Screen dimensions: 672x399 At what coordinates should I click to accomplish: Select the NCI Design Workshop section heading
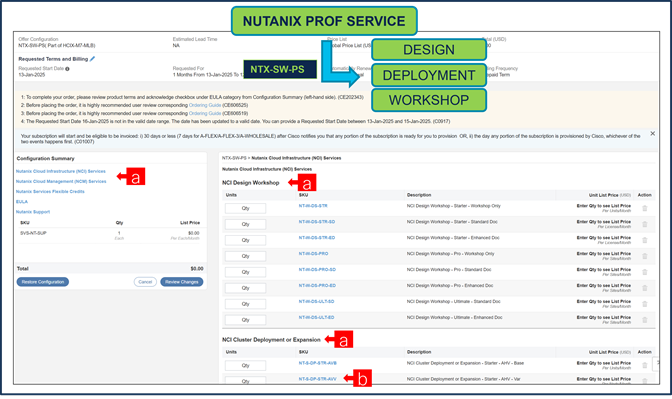[250, 183]
